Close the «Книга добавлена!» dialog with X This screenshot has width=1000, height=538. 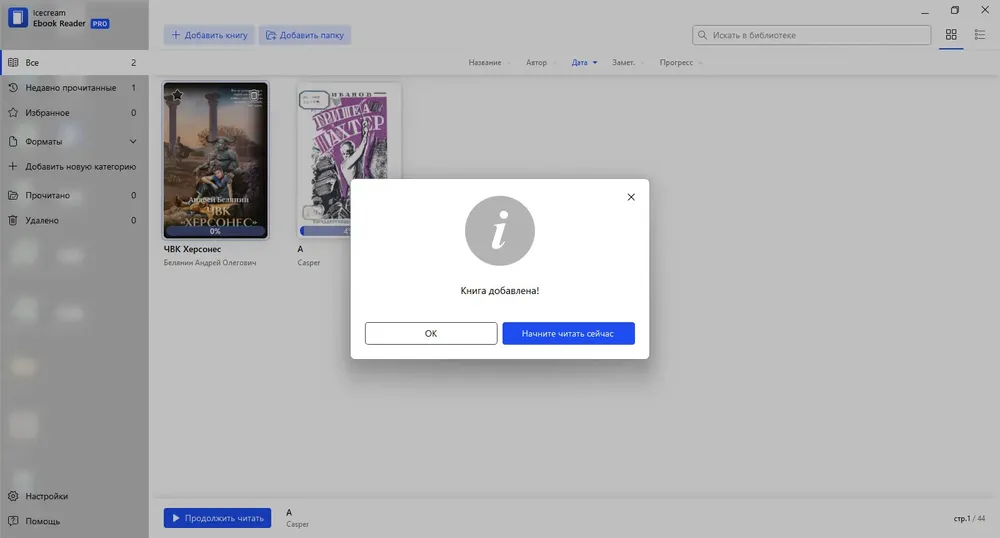click(x=630, y=197)
